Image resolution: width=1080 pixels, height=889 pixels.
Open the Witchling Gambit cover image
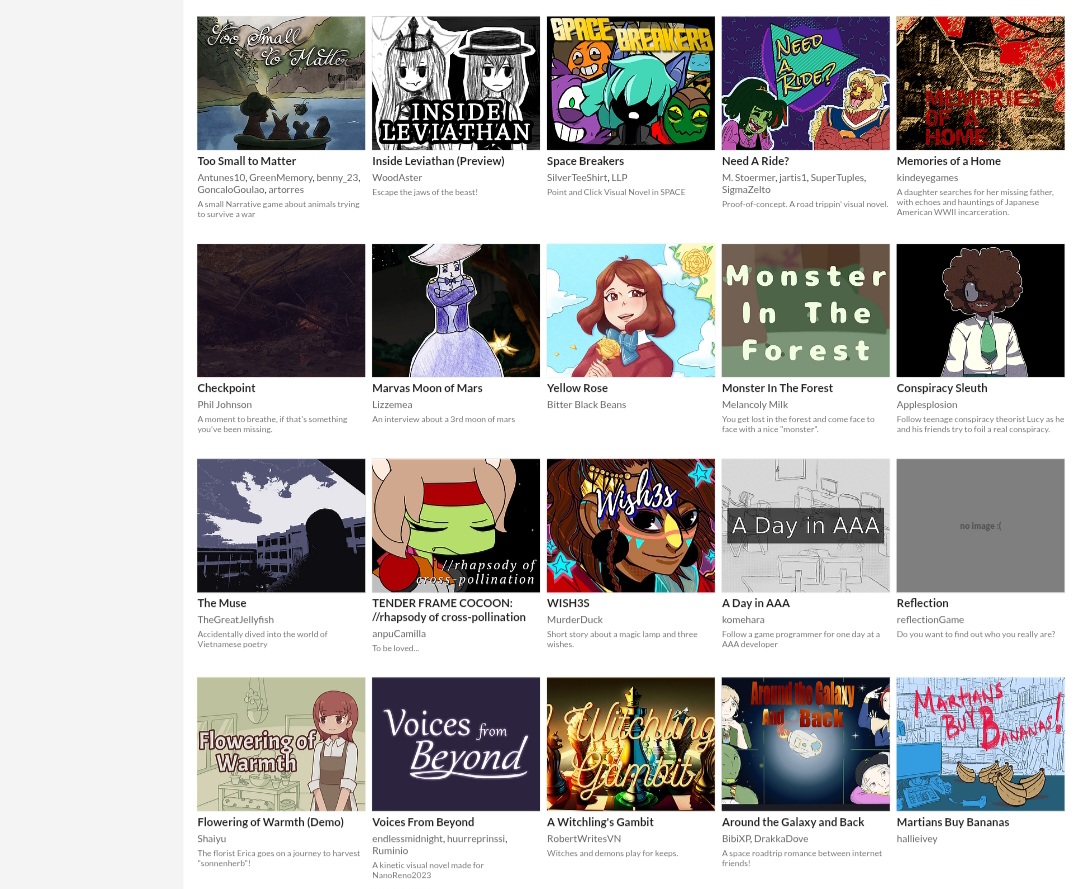pos(631,744)
